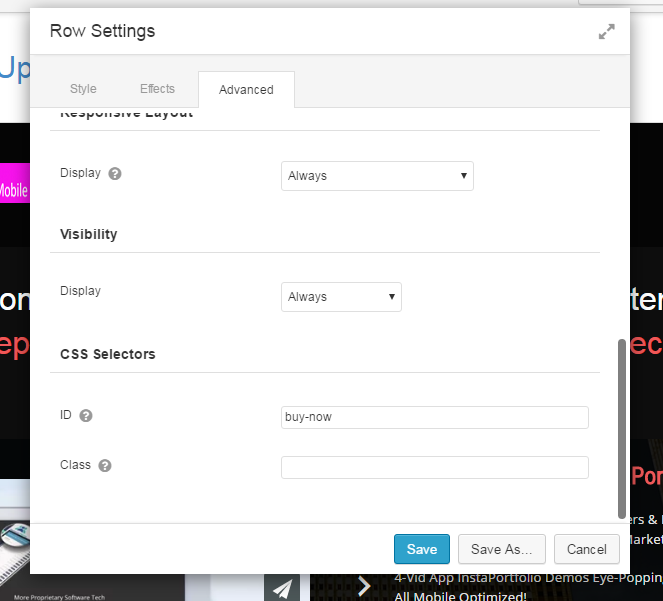This screenshot has height=601, width=663.
Task: Click the Save As... button
Action: tap(502, 549)
